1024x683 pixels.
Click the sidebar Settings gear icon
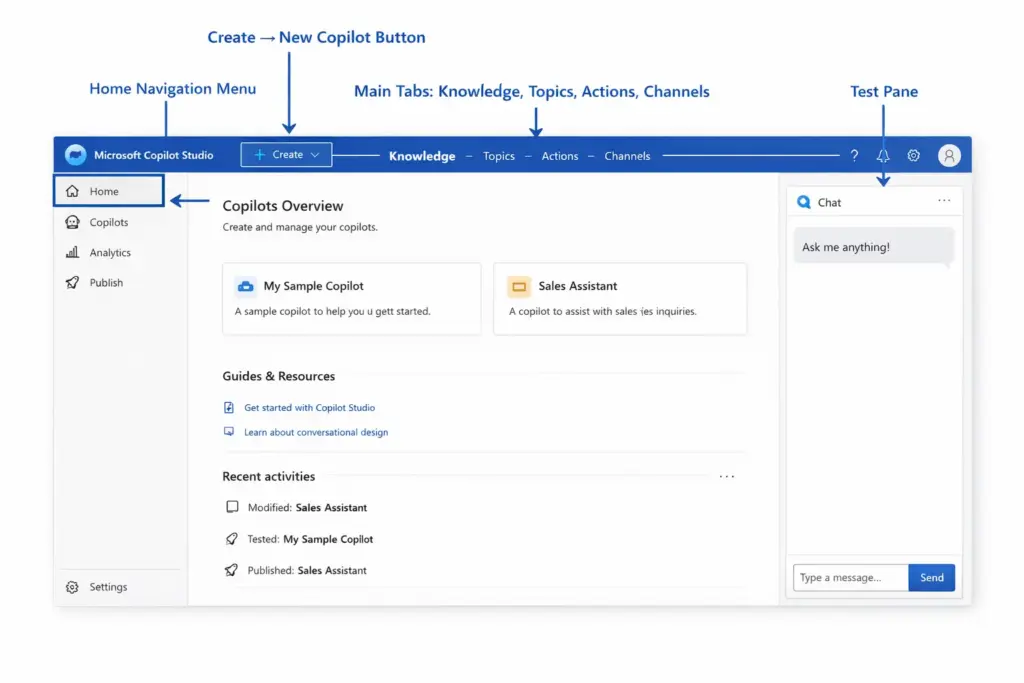(x=72, y=587)
